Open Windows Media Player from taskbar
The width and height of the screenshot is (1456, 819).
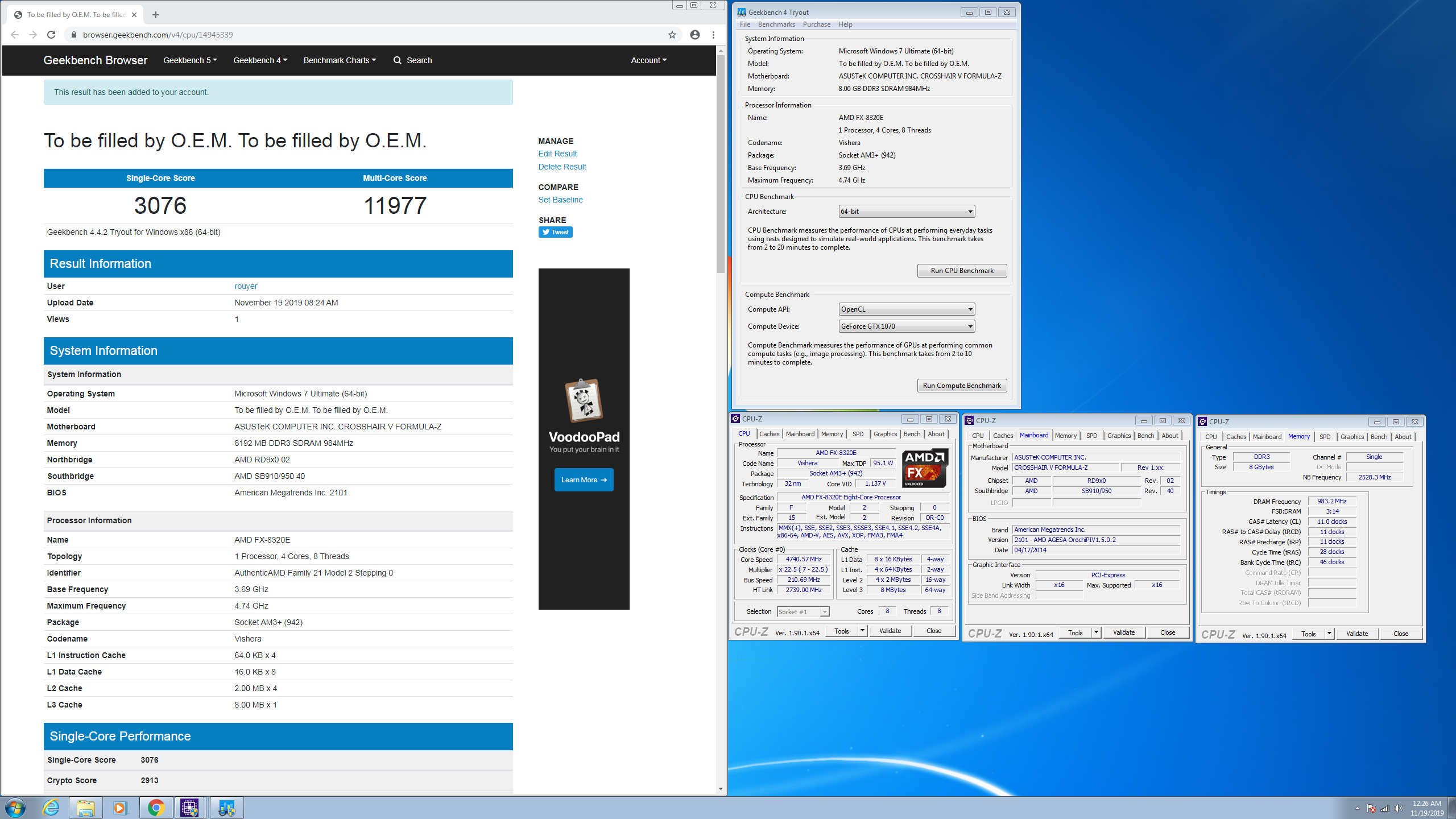tap(120, 808)
